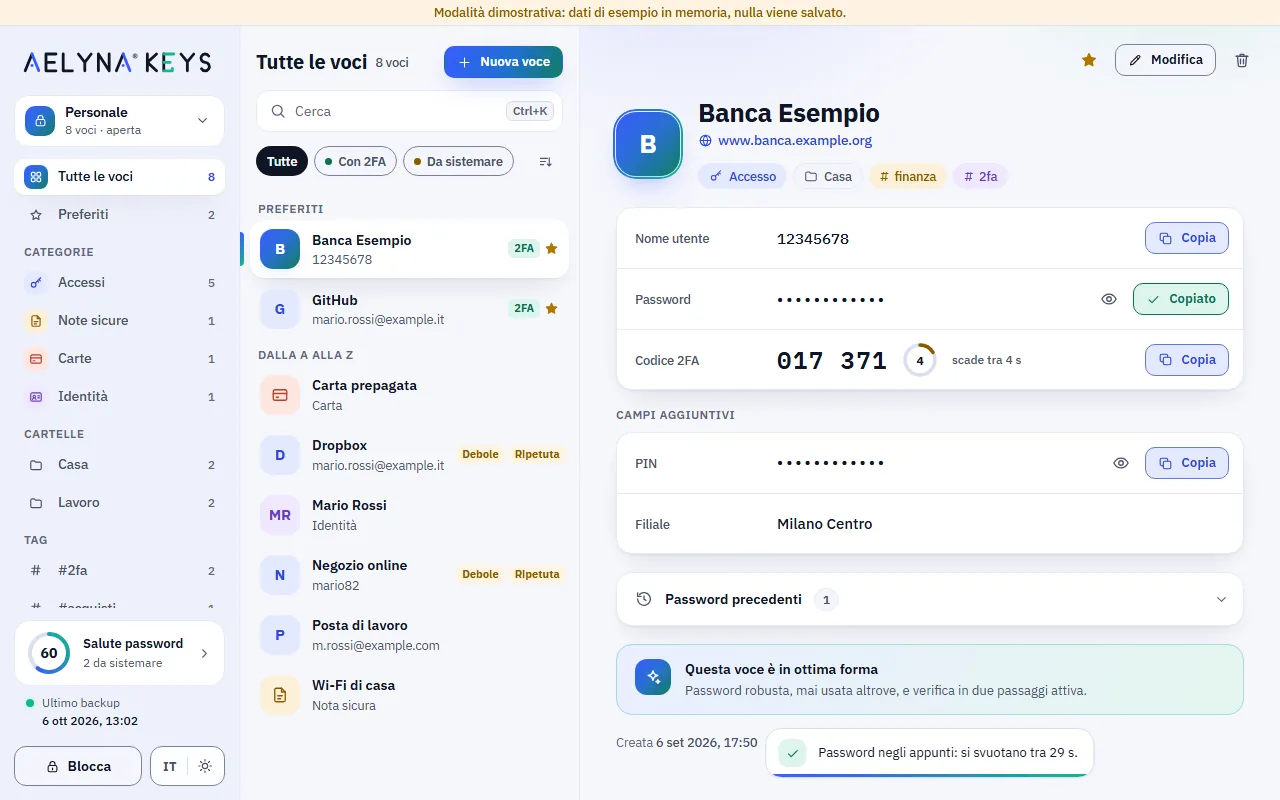Open the Lavoro folder in sidebar
The width and height of the screenshot is (1280, 800).
pyautogui.click(x=120, y=502)
